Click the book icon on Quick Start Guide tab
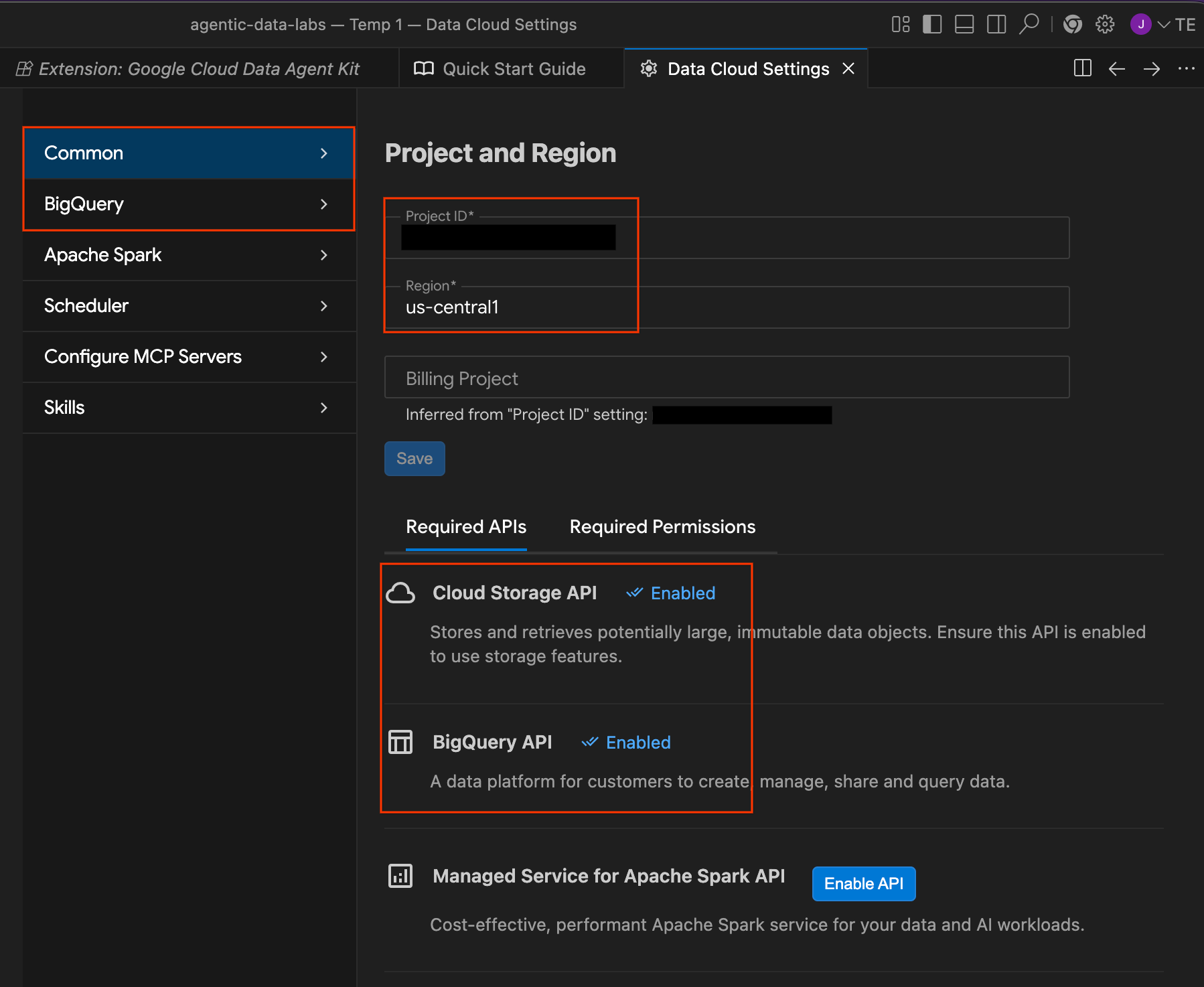 [424, 68]
